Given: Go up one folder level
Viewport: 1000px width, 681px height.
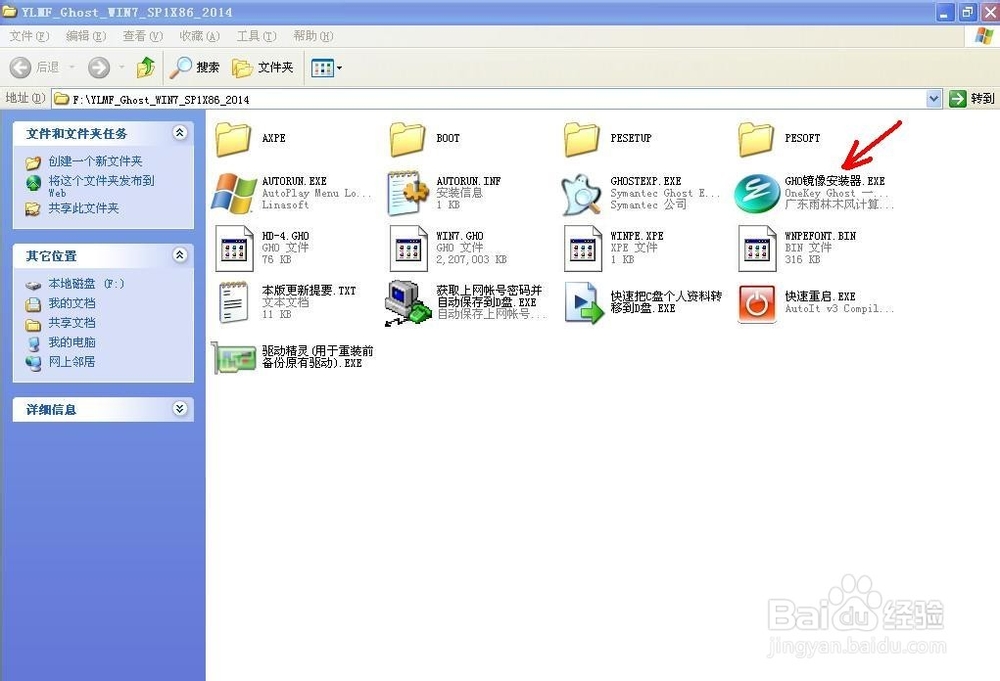Looking at the screenshot, I should [x=146, y=67].
